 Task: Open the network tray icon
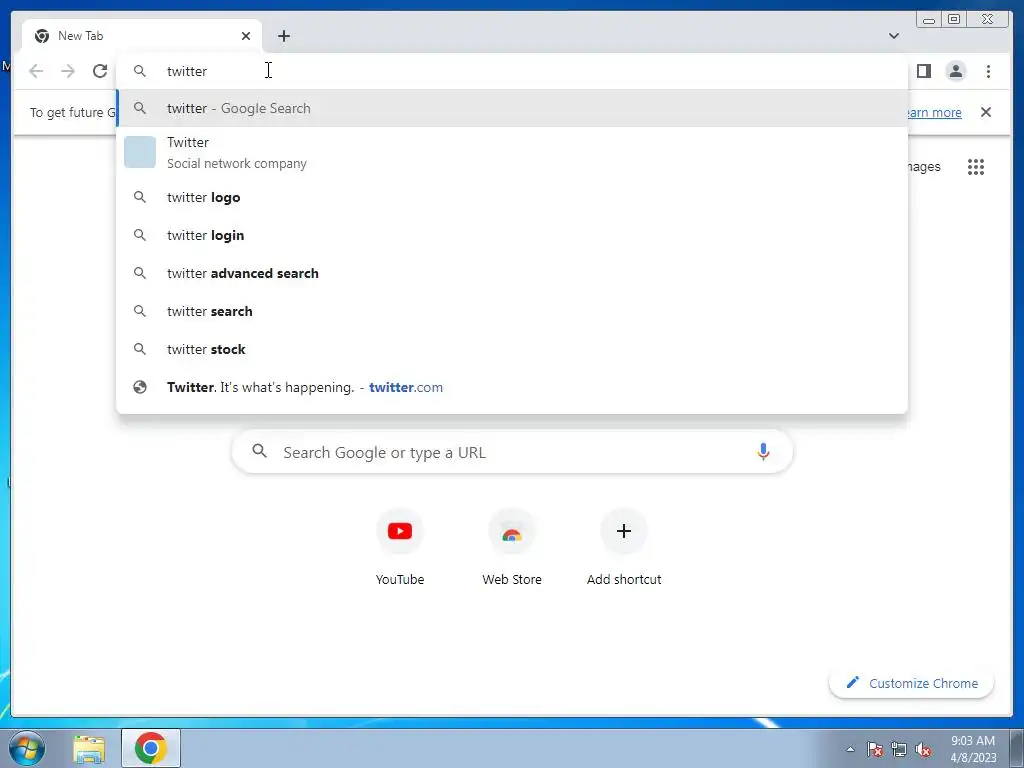tap(899, 749)
